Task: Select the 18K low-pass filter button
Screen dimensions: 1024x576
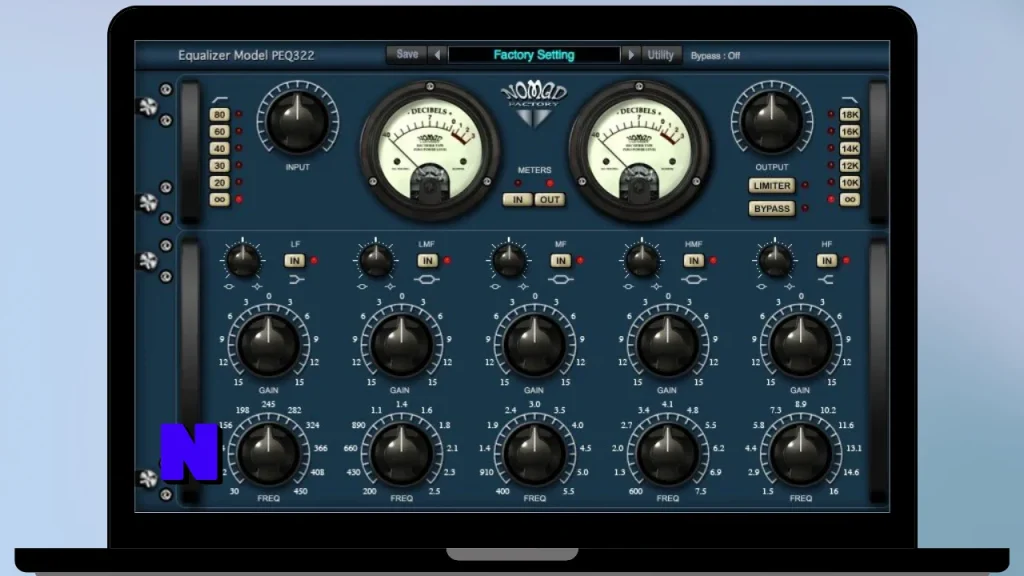Action: [850, 115]
